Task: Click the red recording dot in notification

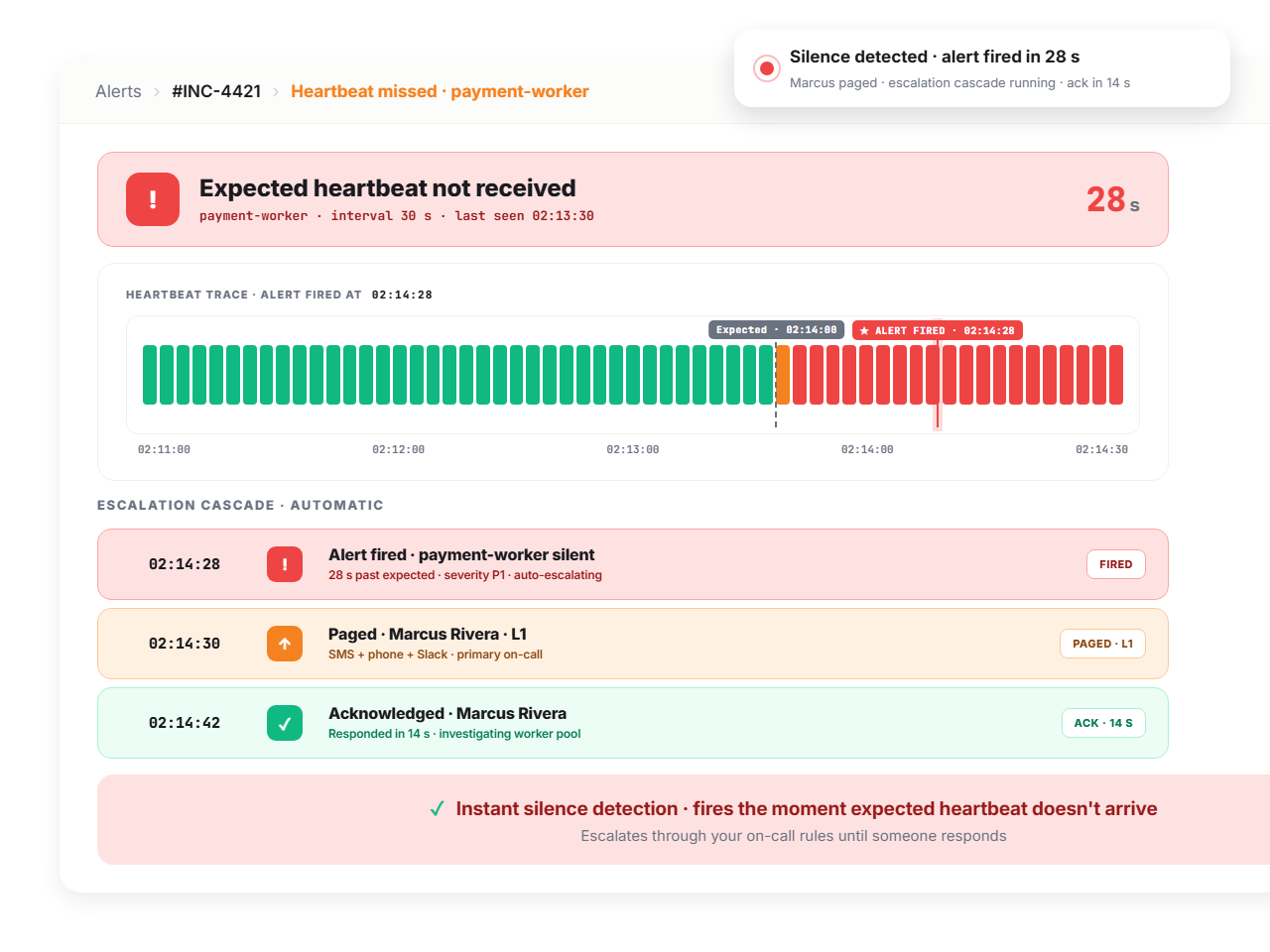Action: tap(766, 68)
